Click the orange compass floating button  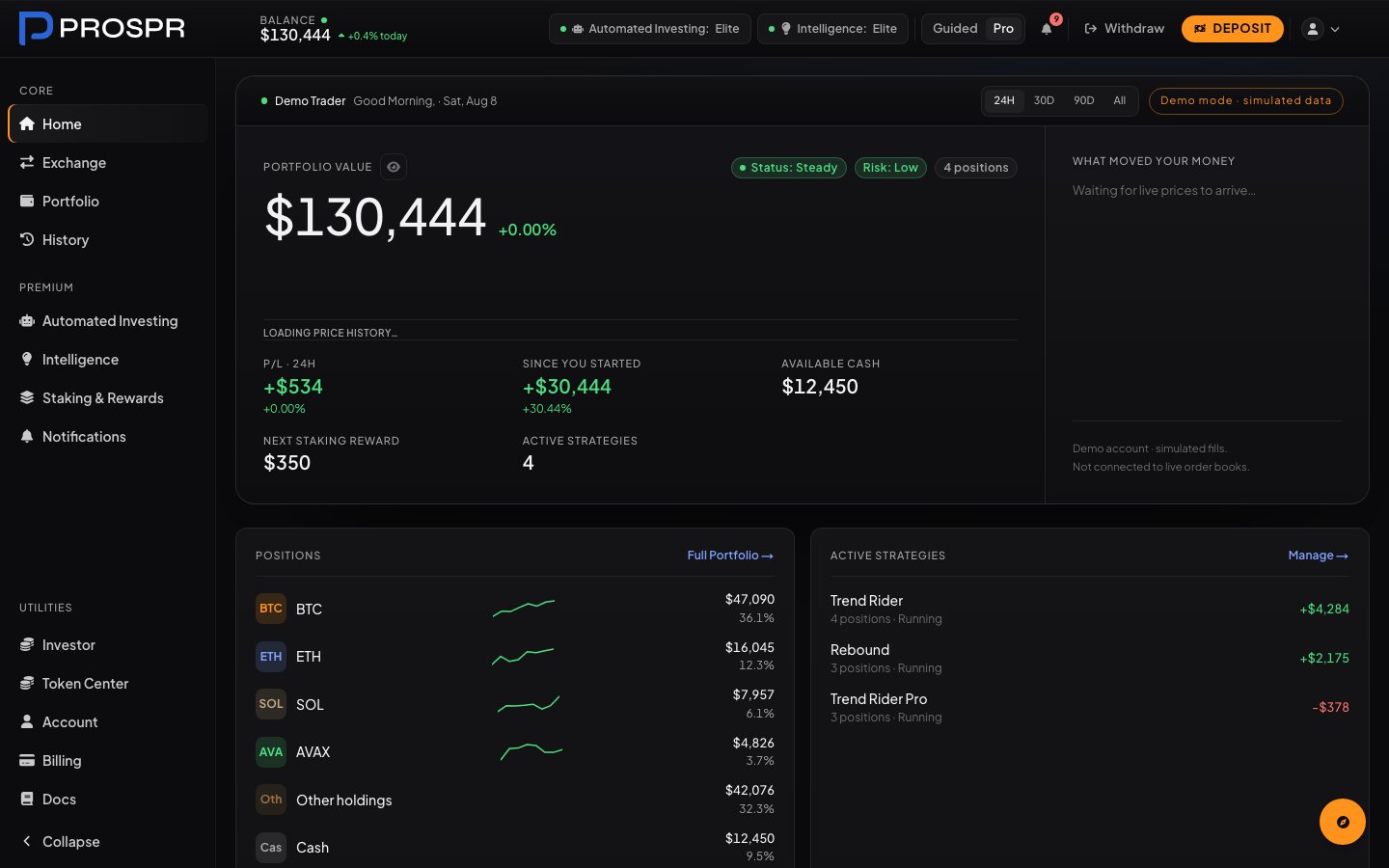pyautogui.click(x=1343, y=822)
